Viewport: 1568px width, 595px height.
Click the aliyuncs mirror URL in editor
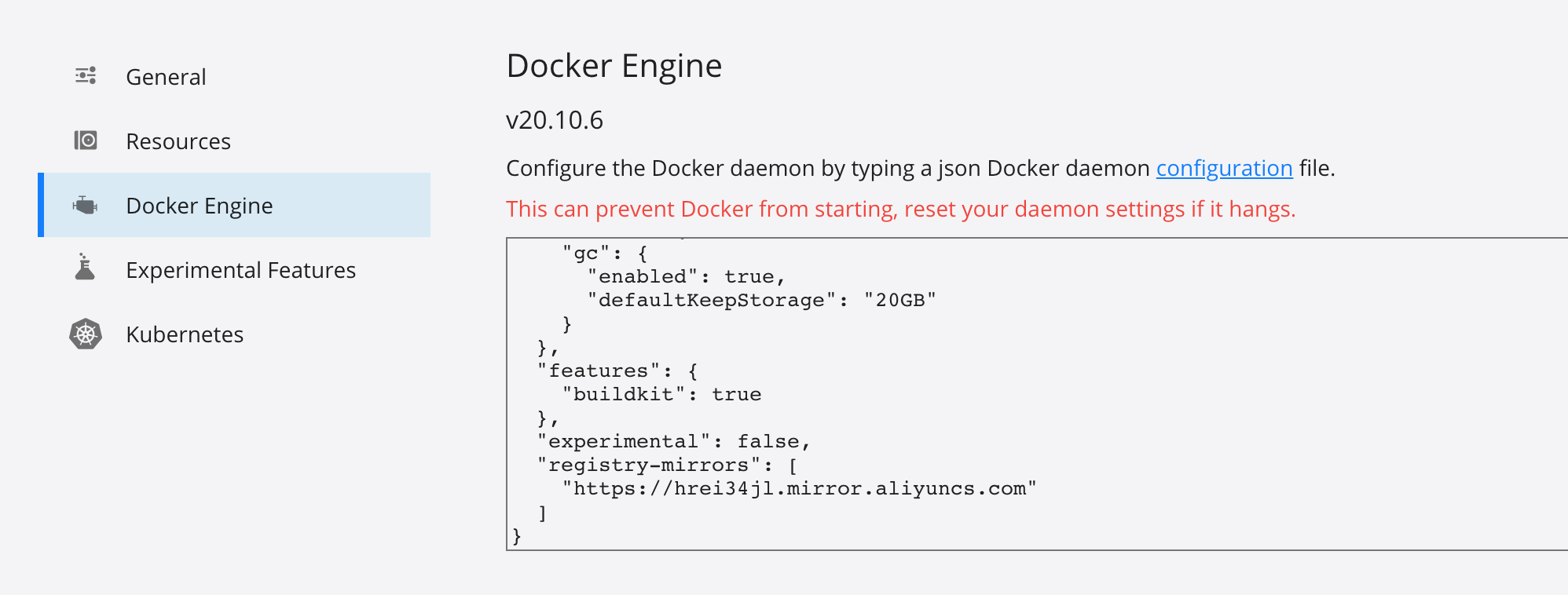[x=799, y=489]
